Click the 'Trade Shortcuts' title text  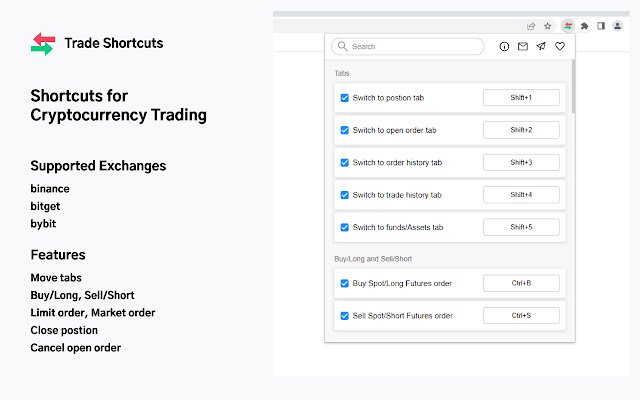tap(114, 43)
